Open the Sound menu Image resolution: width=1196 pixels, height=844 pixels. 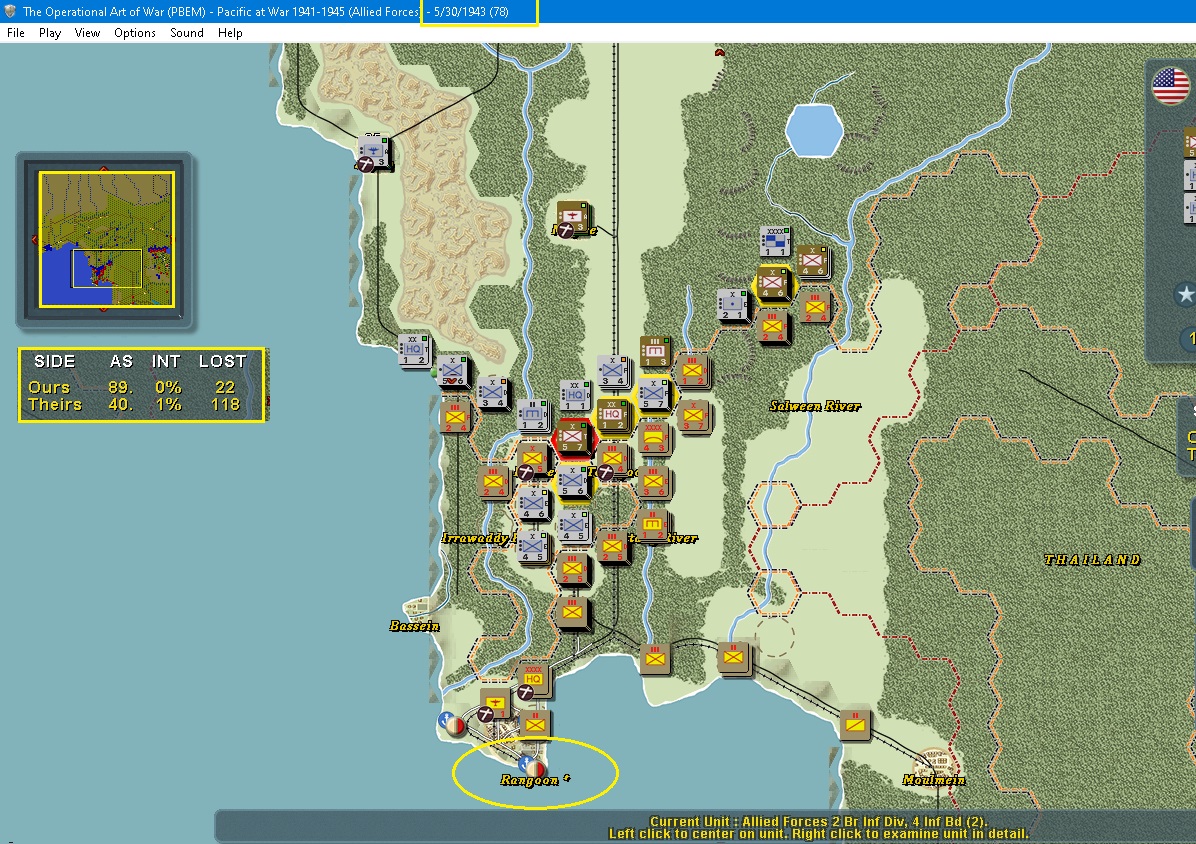point(187,33)
